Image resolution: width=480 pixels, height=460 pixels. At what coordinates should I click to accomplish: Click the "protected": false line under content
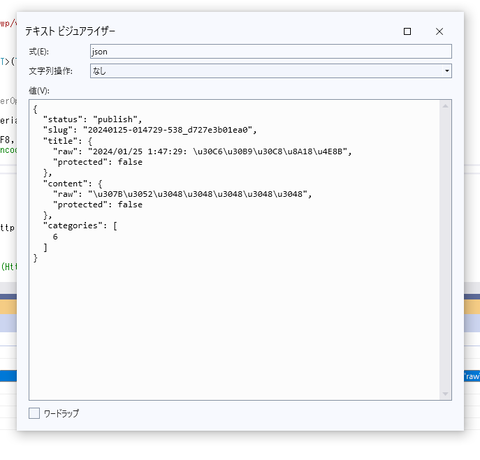tap(98, 205)
